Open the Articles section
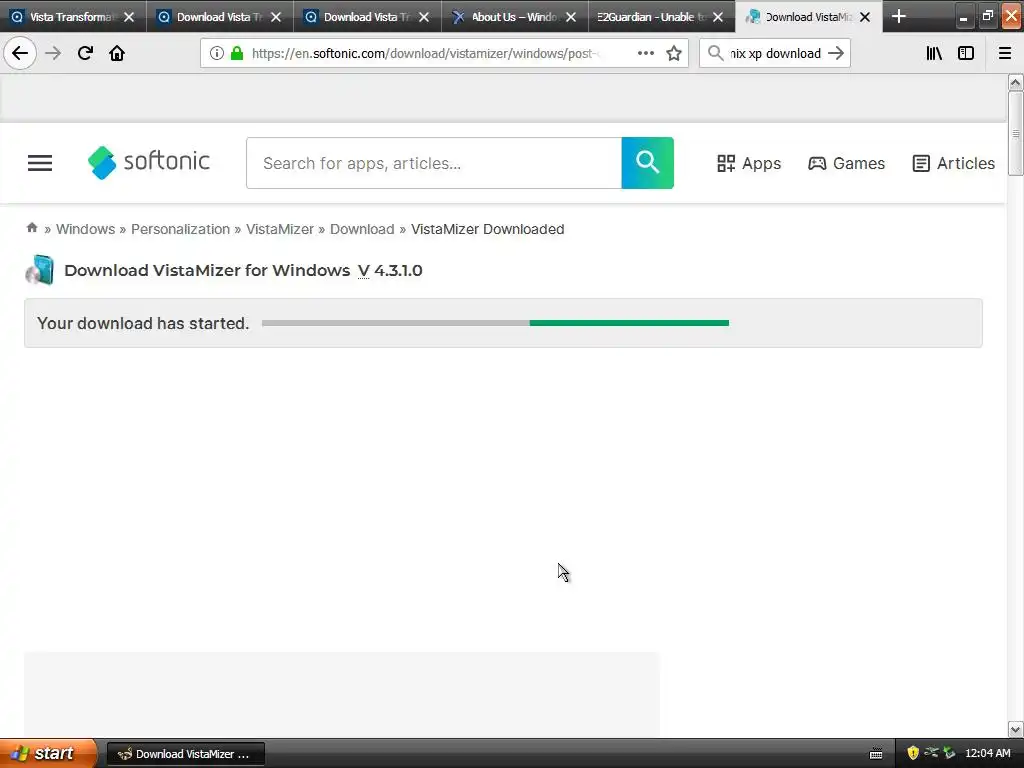 953,163
